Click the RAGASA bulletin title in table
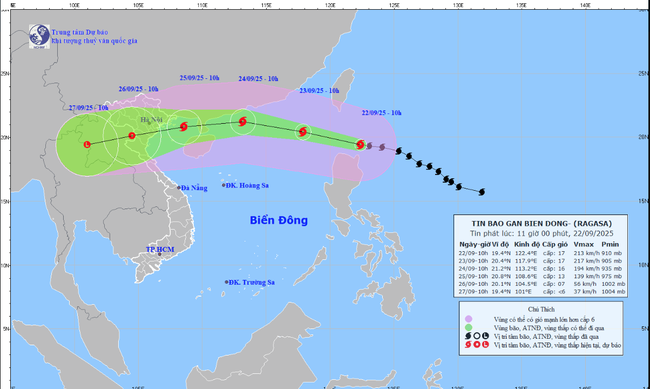This screenshot has height=389, width=650. tap(541, 224)
